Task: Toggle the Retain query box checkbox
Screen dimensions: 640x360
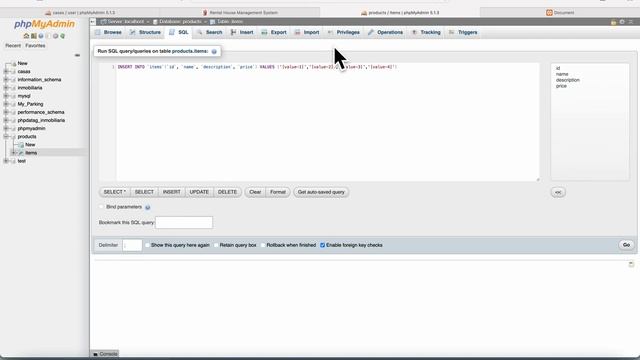Action: [x=216, y=245]
